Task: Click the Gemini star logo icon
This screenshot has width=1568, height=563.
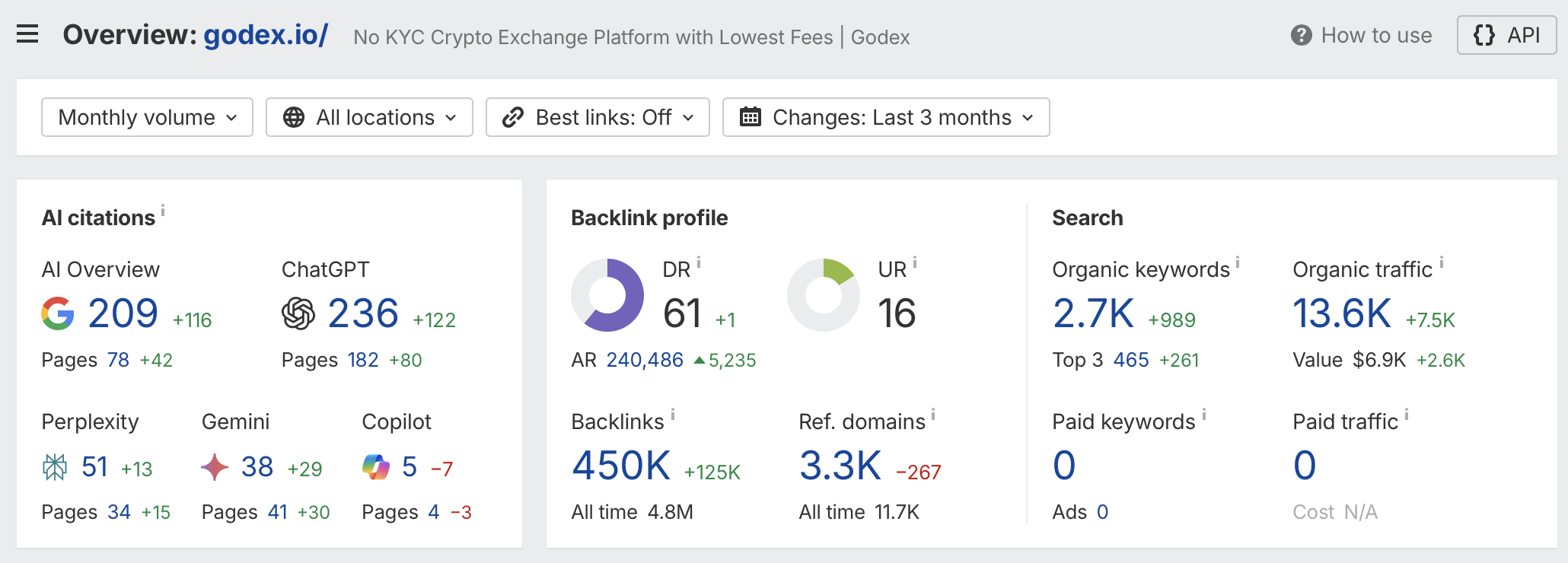Action: pos(215,467)
